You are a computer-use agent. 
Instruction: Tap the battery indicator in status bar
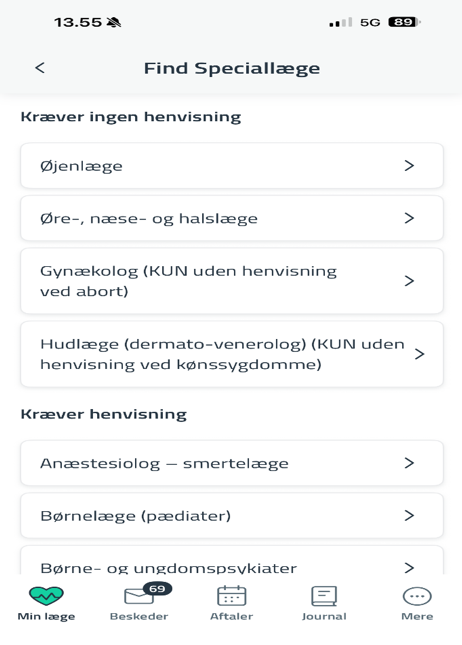(404, 22)
